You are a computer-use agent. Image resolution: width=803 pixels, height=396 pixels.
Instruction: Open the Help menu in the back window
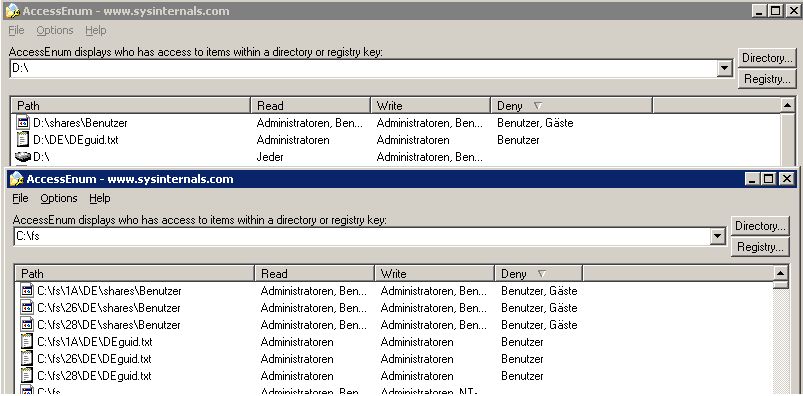[96, 30]
